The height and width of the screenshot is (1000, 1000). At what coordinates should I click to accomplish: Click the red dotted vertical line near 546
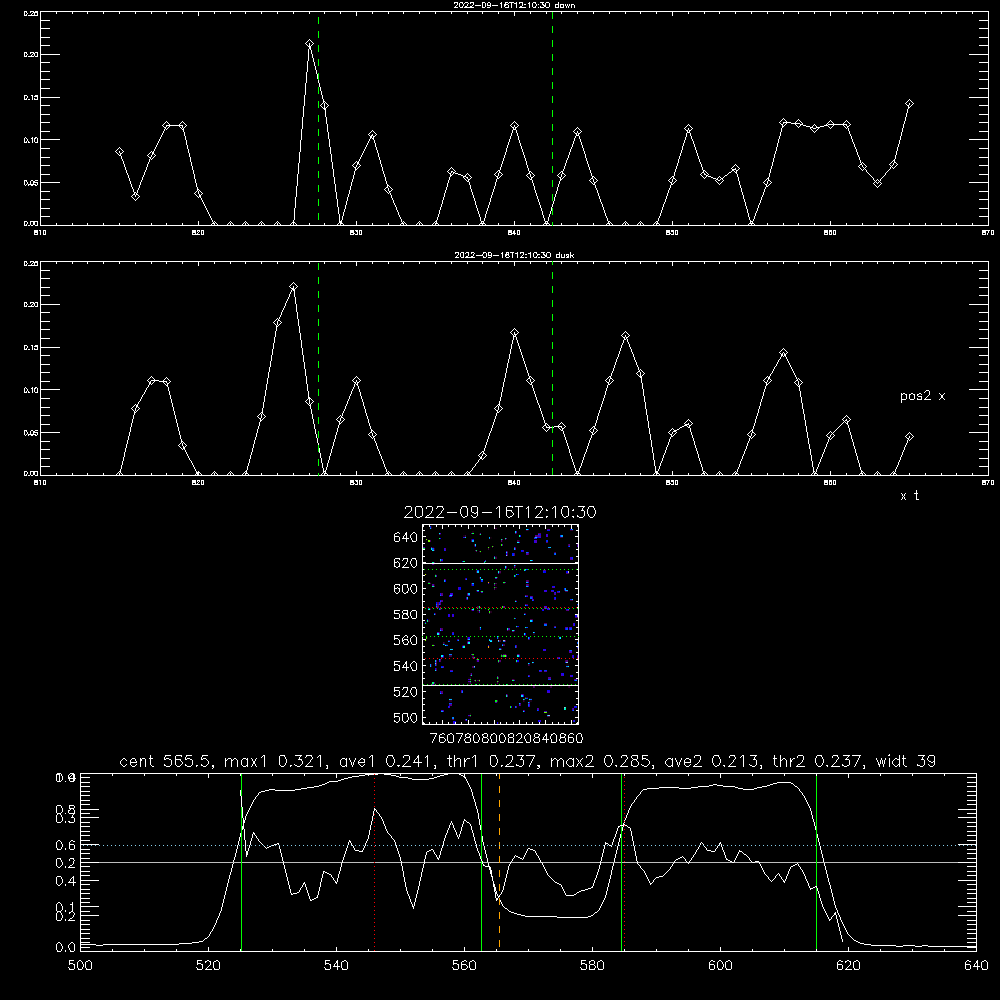point(374,861)
